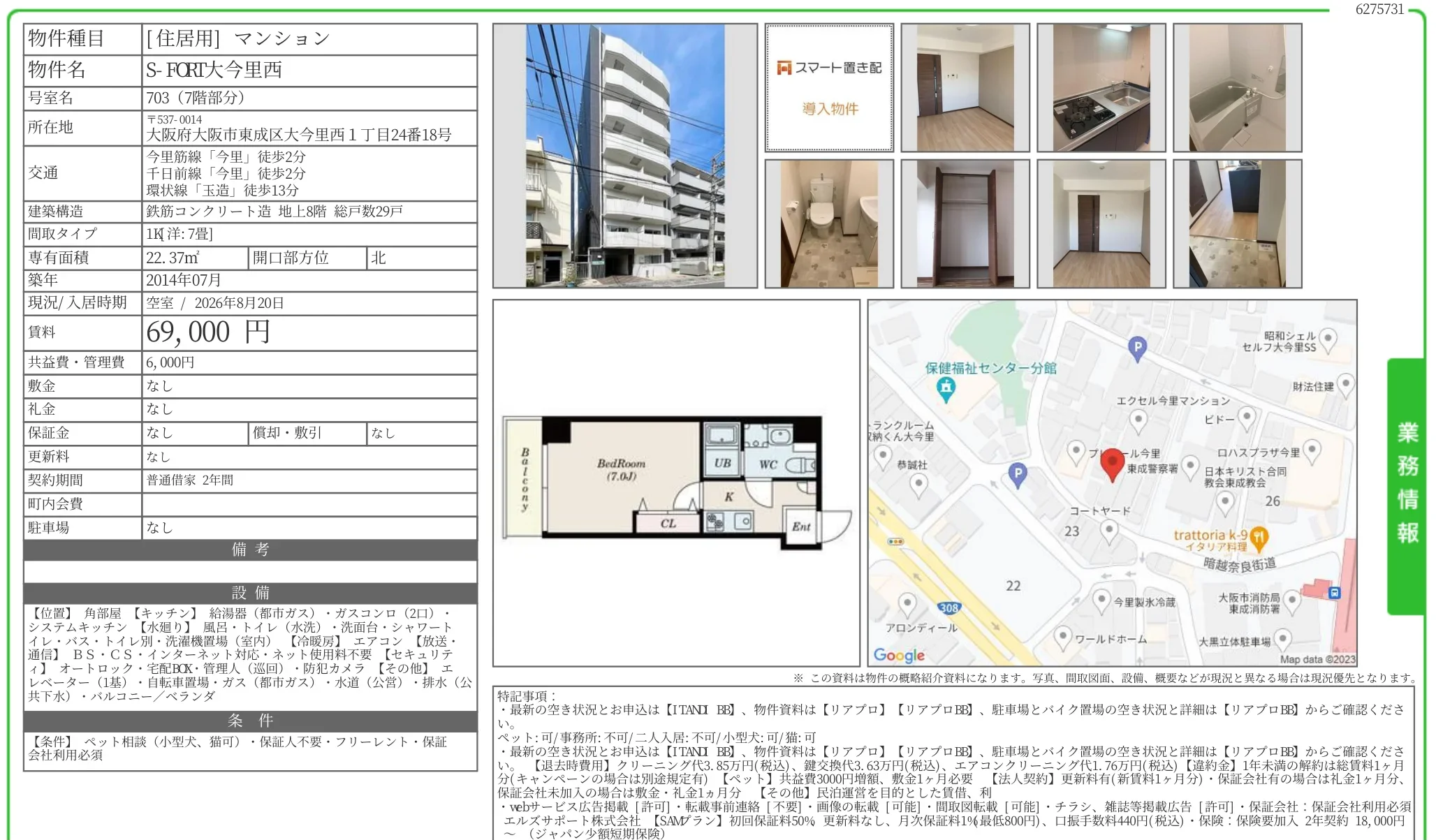Select the 東成警察署 map pin
Screen dimensions: 1436x840
(x=1191, y=467)
